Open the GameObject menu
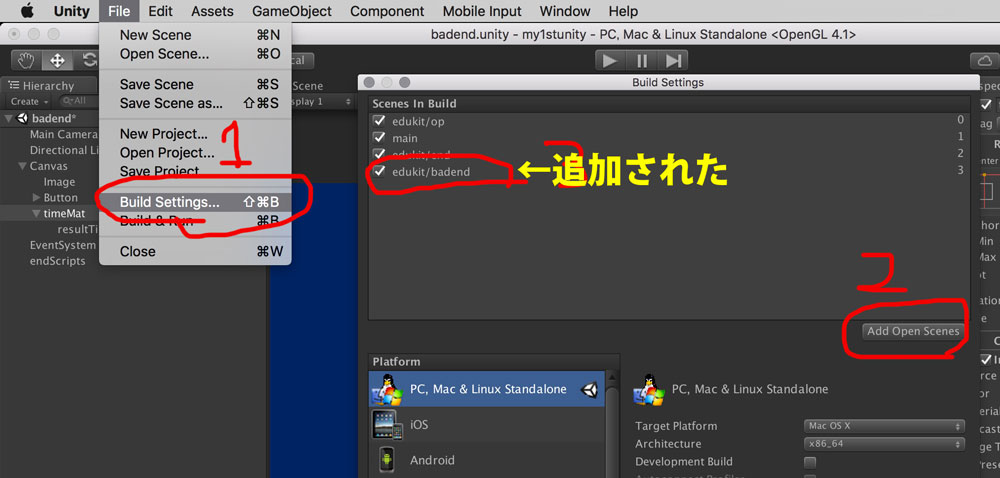This screenshot has height=478, width=1000. [x=291, y=11]
